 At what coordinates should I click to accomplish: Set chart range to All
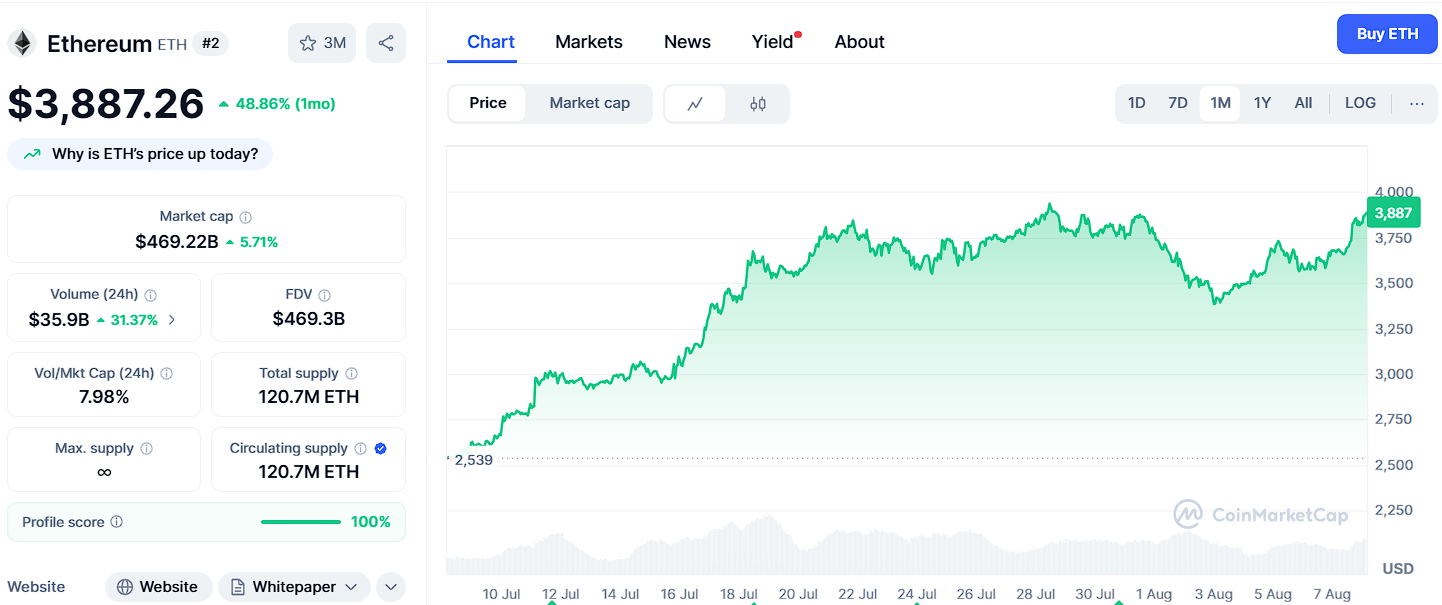pos(1303,103)
